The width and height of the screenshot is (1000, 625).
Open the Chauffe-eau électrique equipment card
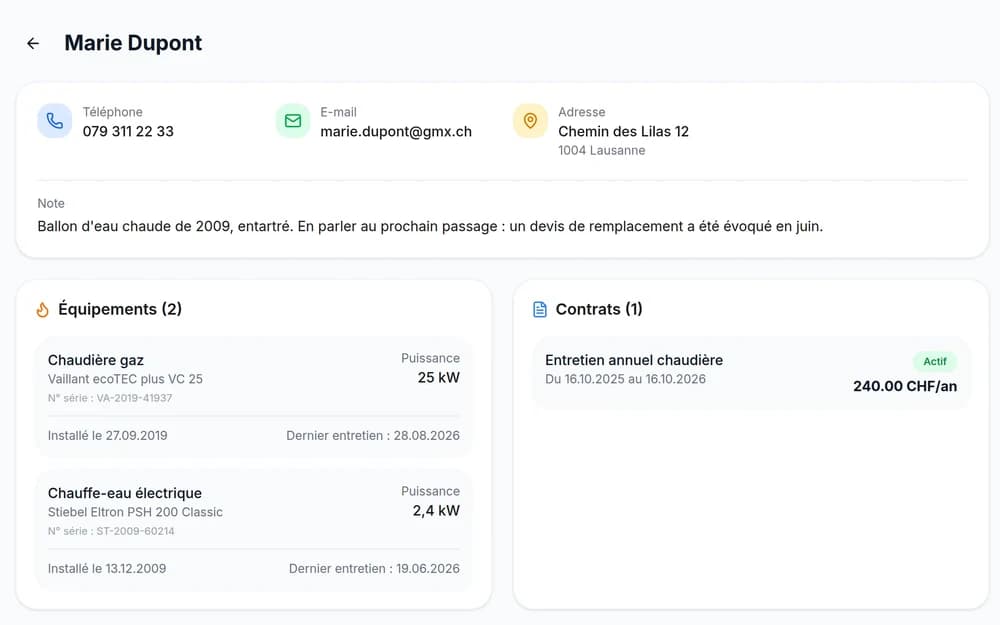(x=254, y=531)
